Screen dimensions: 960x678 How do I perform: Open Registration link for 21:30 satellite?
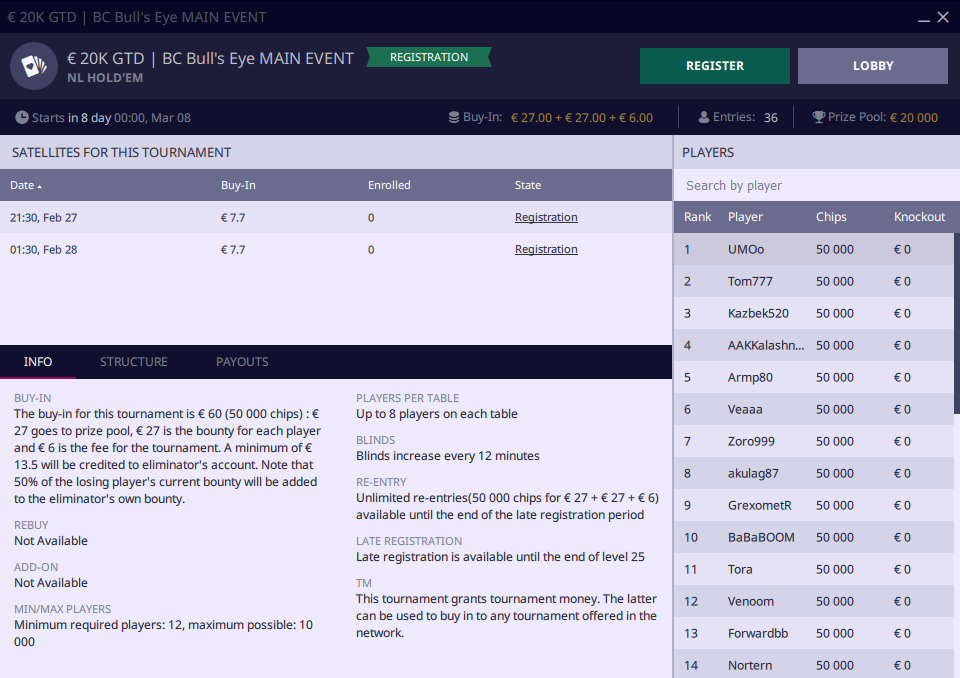546,217
